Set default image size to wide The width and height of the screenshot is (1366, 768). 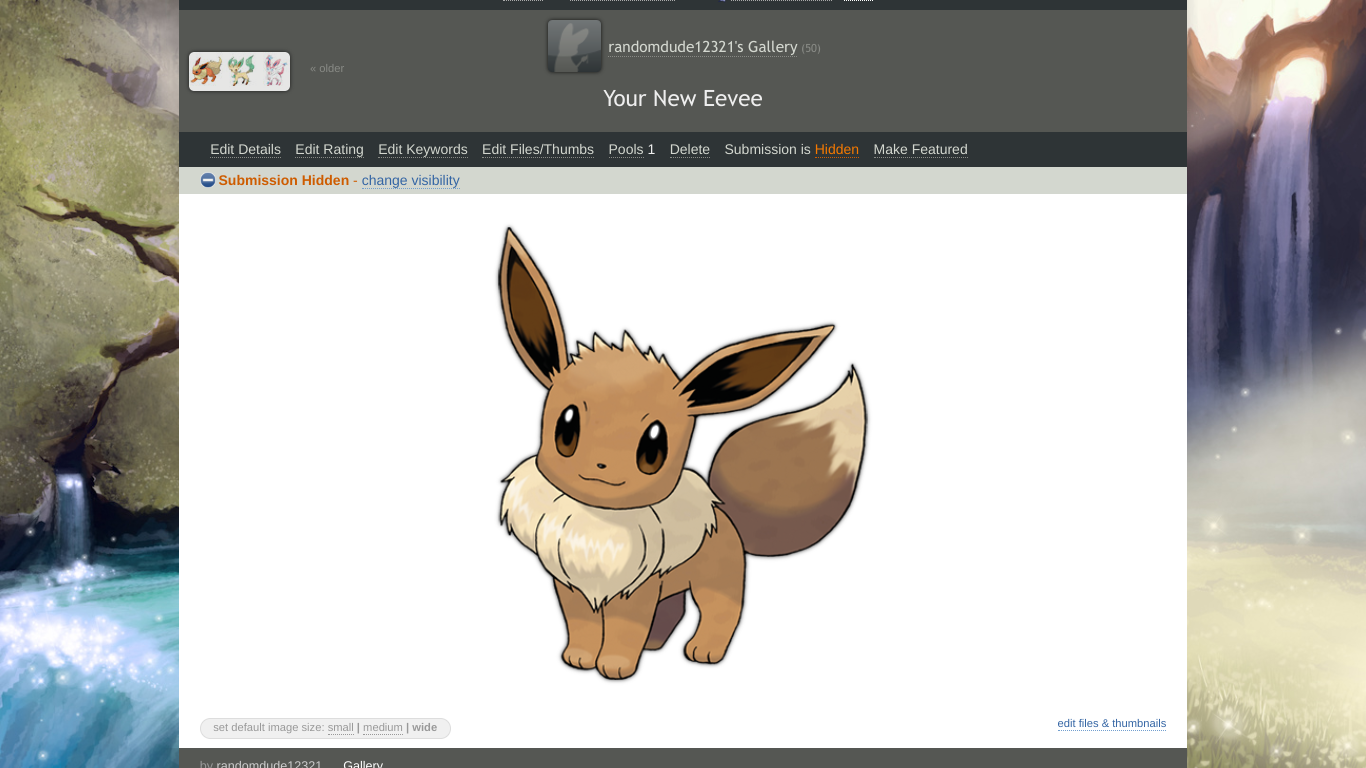425,727
